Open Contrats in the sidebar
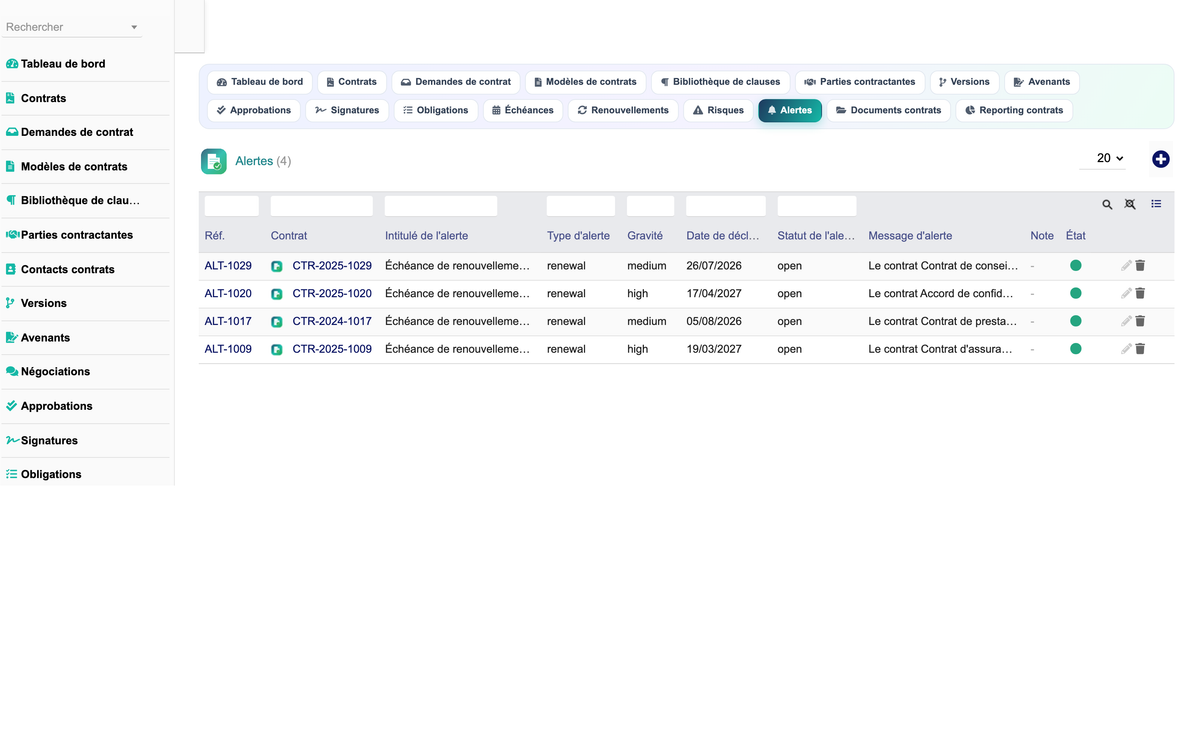The height and width of the screenshot is (743, 1200). [87, 98]
